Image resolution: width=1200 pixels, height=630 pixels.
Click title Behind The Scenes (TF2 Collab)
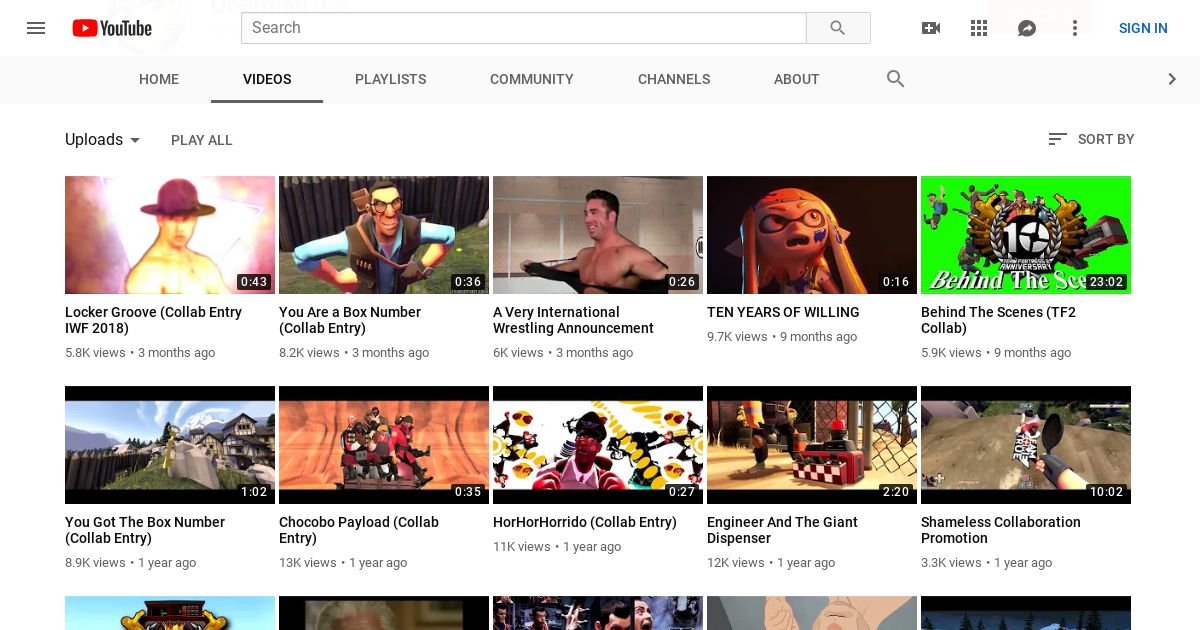point(998,320)
